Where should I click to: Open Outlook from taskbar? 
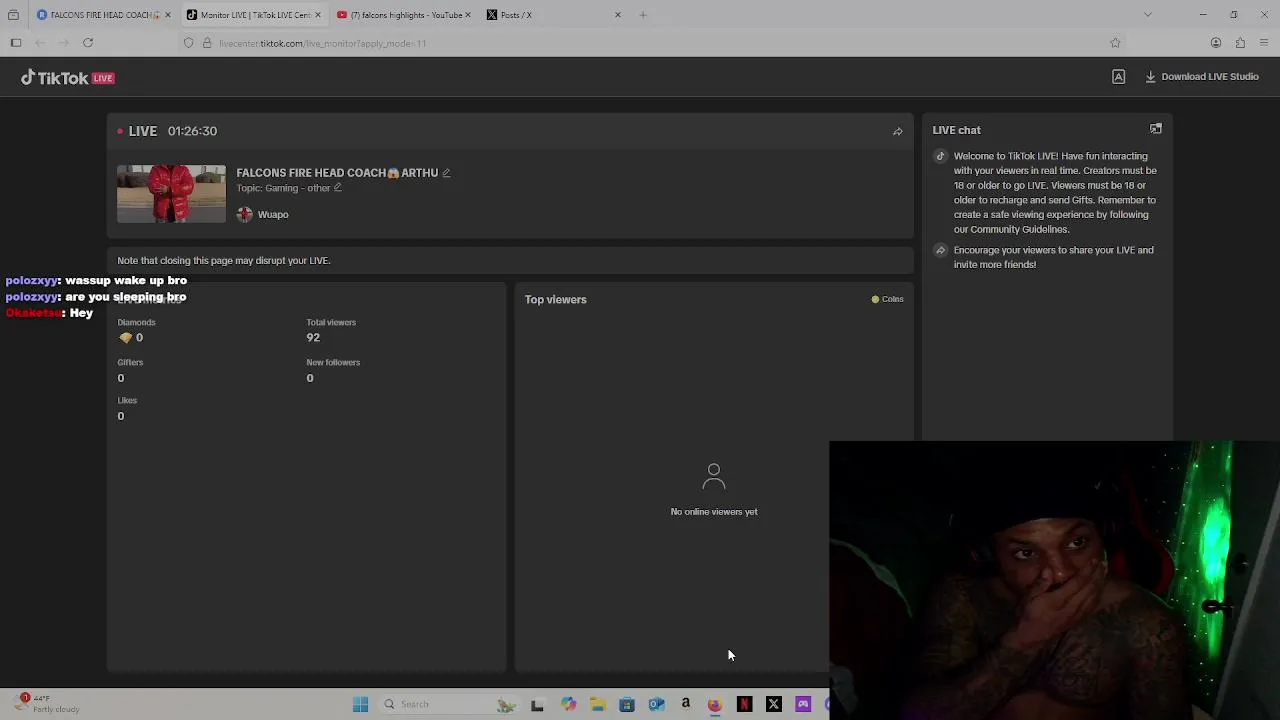[x=656, y=704]
